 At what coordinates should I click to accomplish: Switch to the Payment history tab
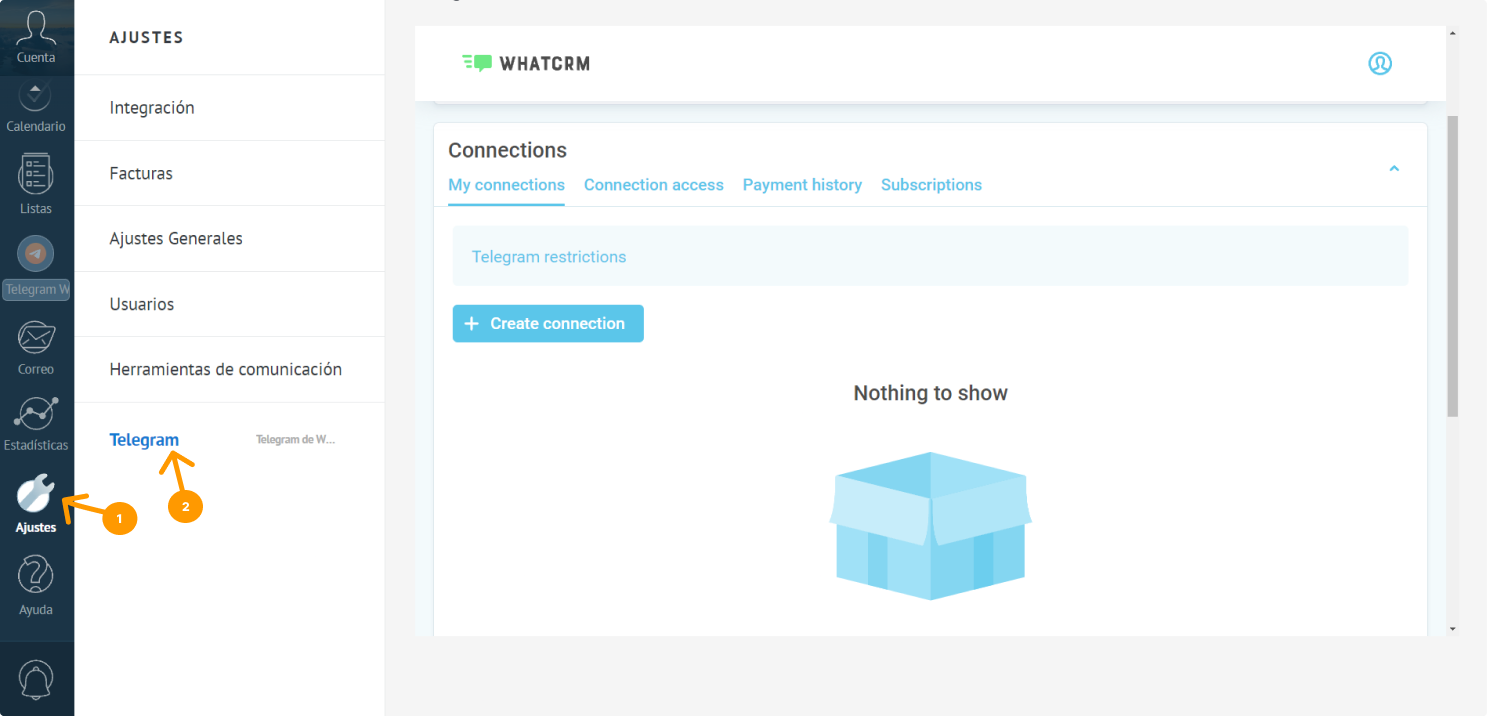[x=802, y=185]
